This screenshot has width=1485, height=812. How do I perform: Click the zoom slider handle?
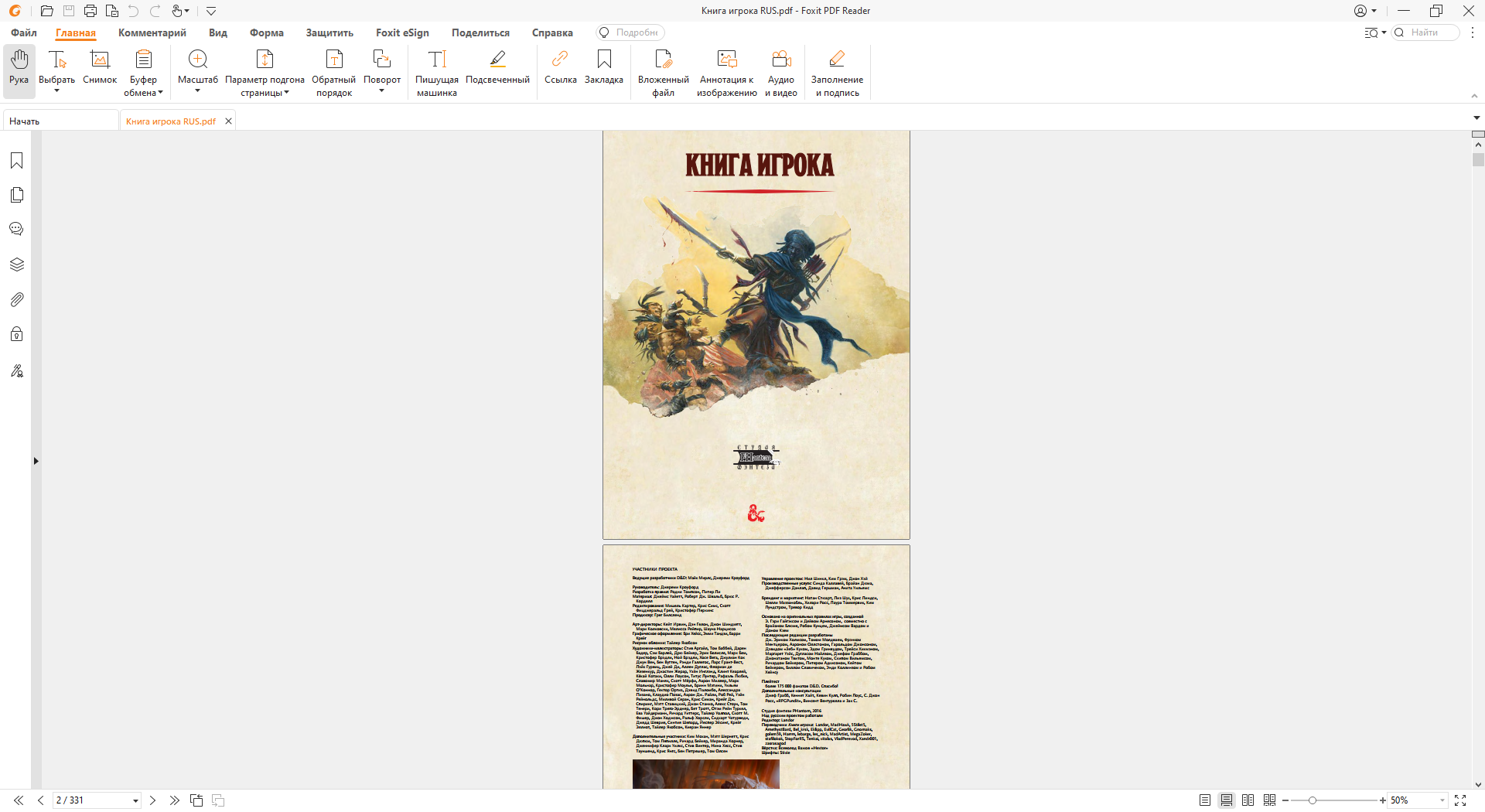[1313, 800]
